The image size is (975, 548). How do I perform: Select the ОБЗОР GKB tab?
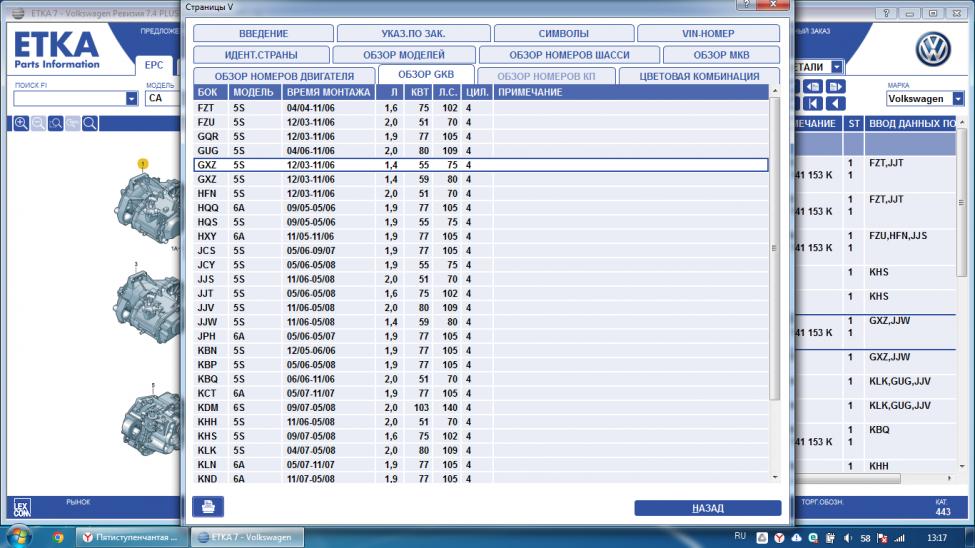pos(426,74)
